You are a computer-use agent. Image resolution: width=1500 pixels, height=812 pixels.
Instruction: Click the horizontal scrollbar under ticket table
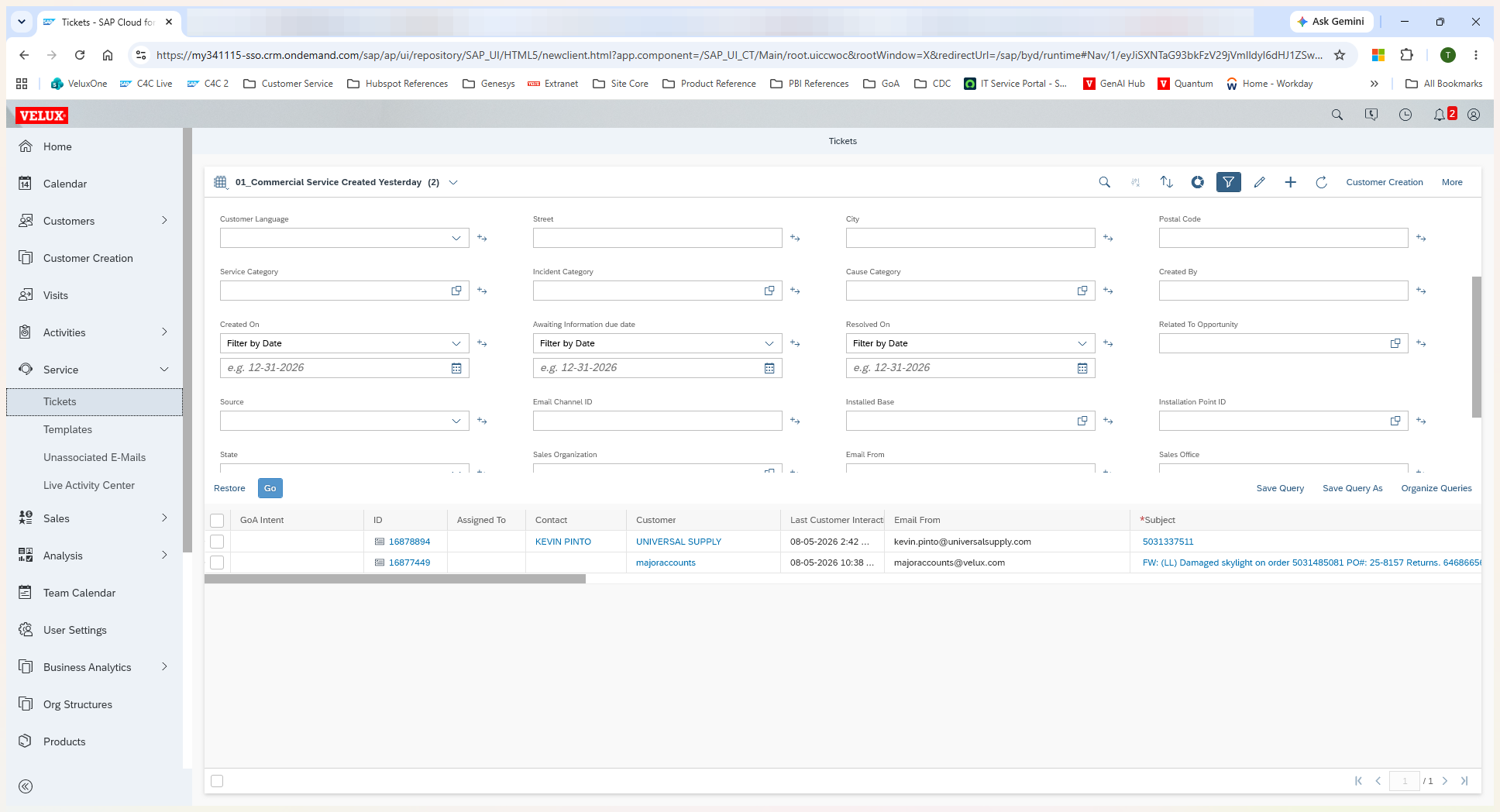point(395,579)
